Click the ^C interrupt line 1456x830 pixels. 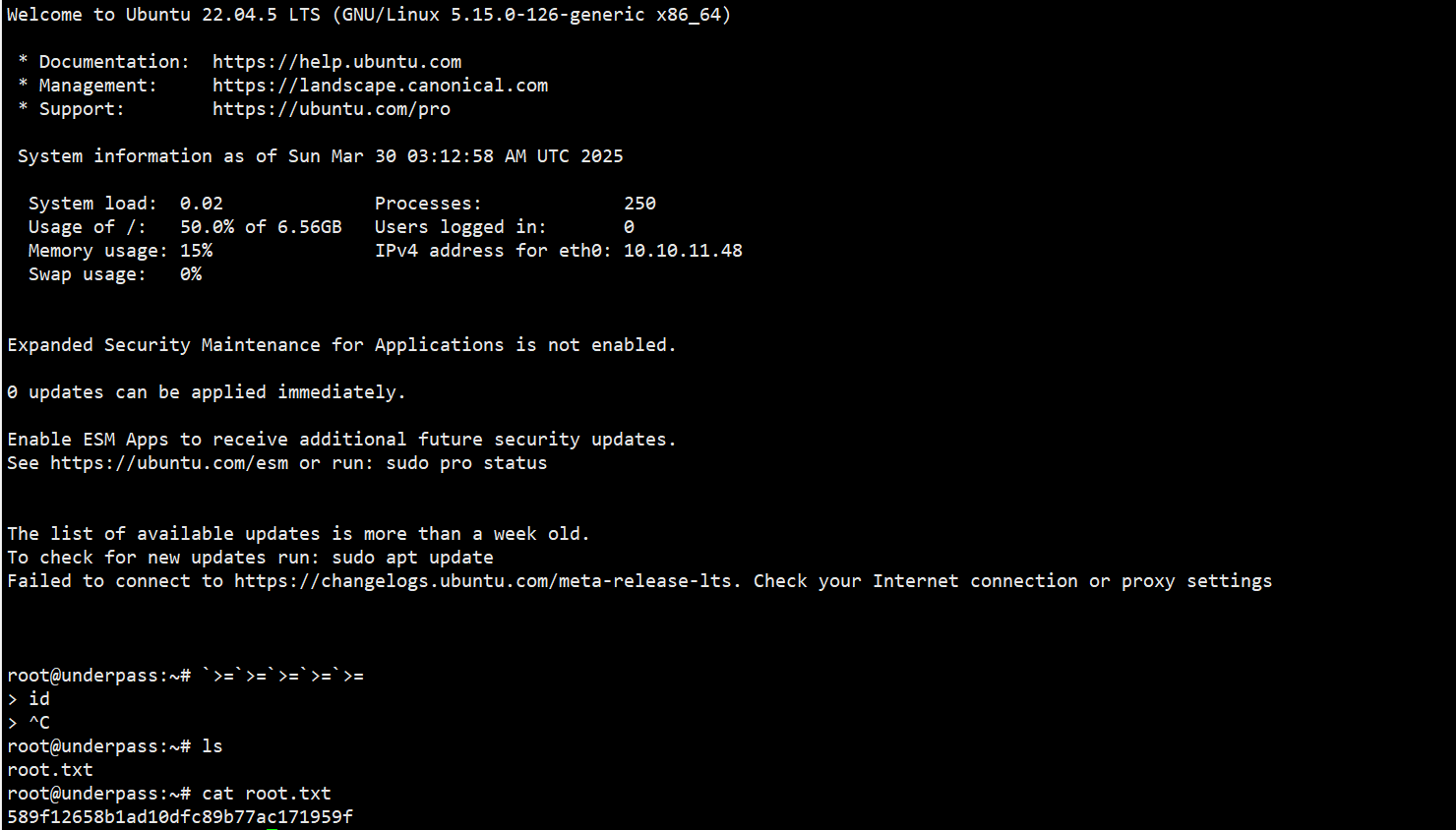point(39,723)
